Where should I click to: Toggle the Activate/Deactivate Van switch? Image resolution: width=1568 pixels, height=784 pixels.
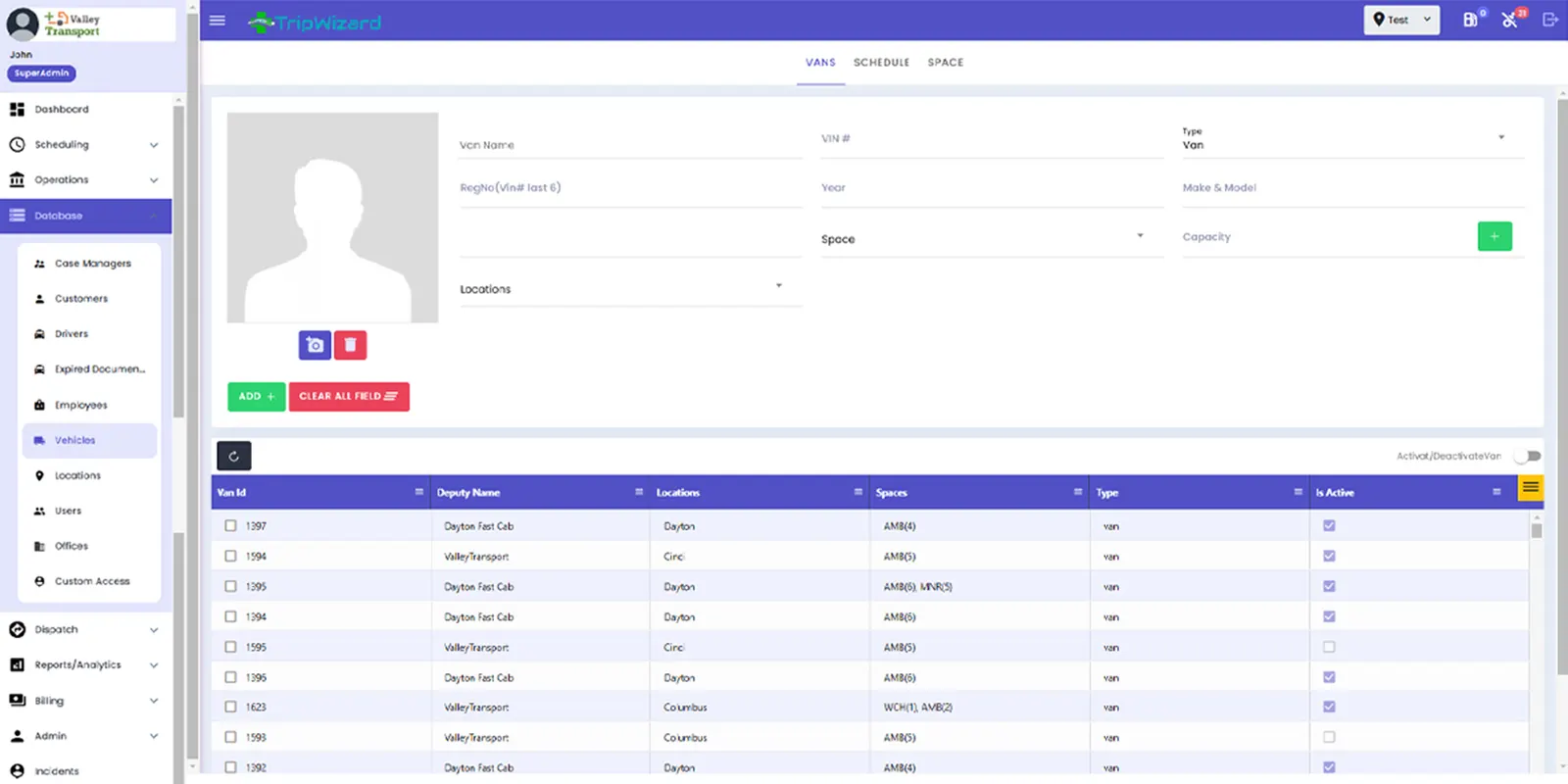1527,456
